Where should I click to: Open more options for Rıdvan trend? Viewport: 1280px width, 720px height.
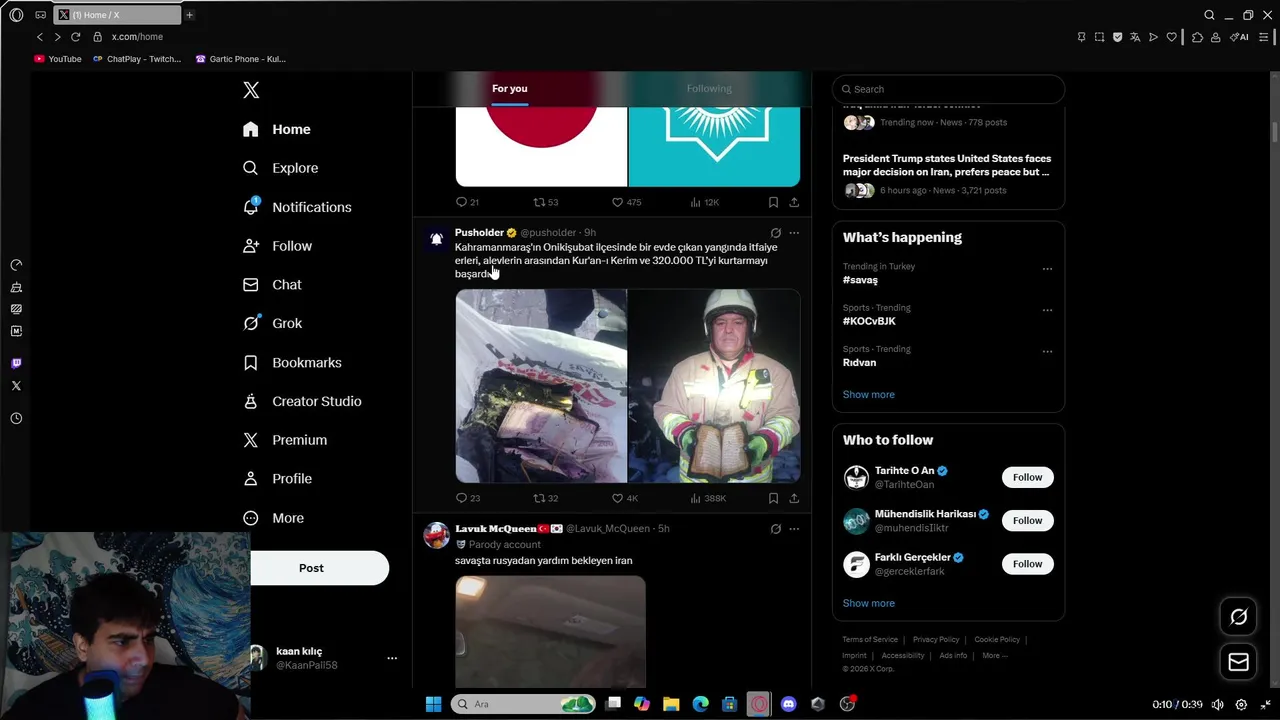1047,352
